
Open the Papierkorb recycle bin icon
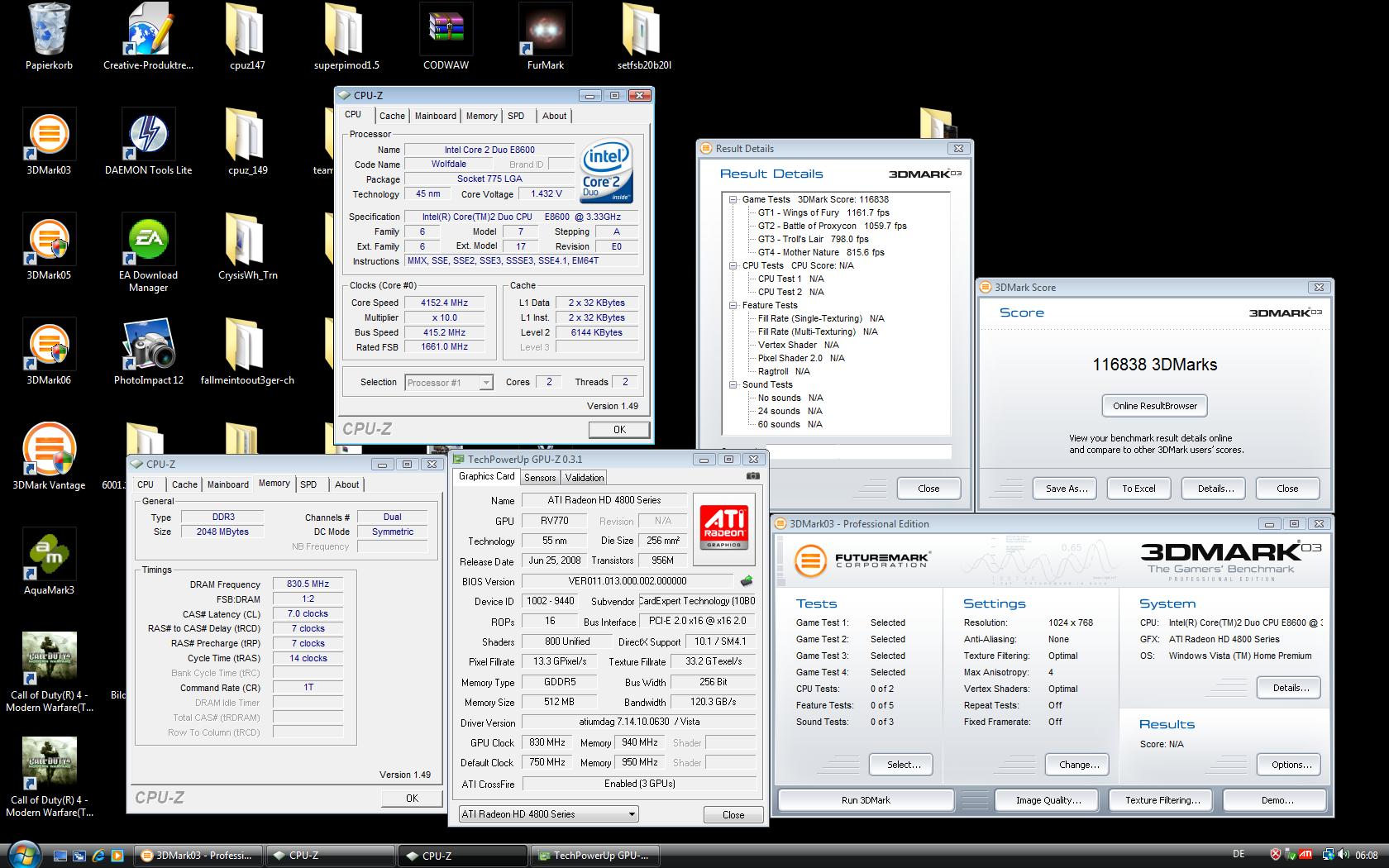(x=49, y=37)
